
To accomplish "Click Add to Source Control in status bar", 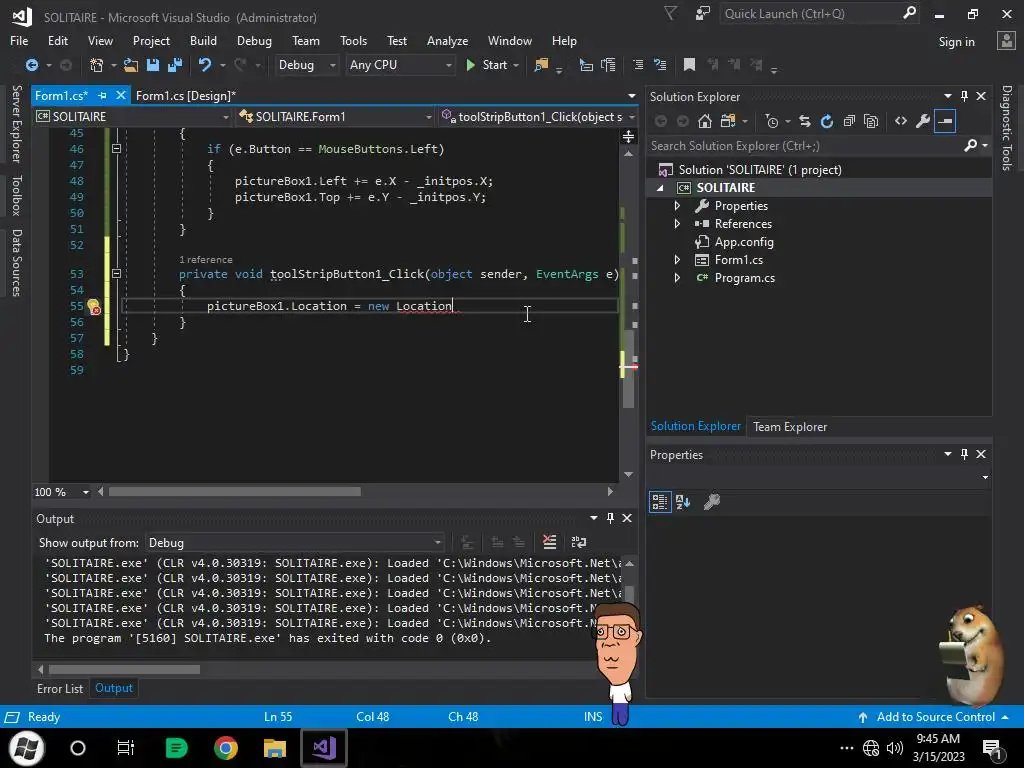I will 935,717.
